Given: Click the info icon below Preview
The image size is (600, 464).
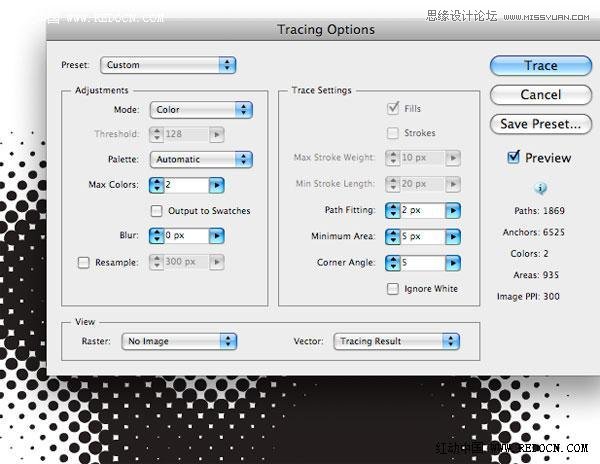Looking at the screenshot, I should [541, 188].
